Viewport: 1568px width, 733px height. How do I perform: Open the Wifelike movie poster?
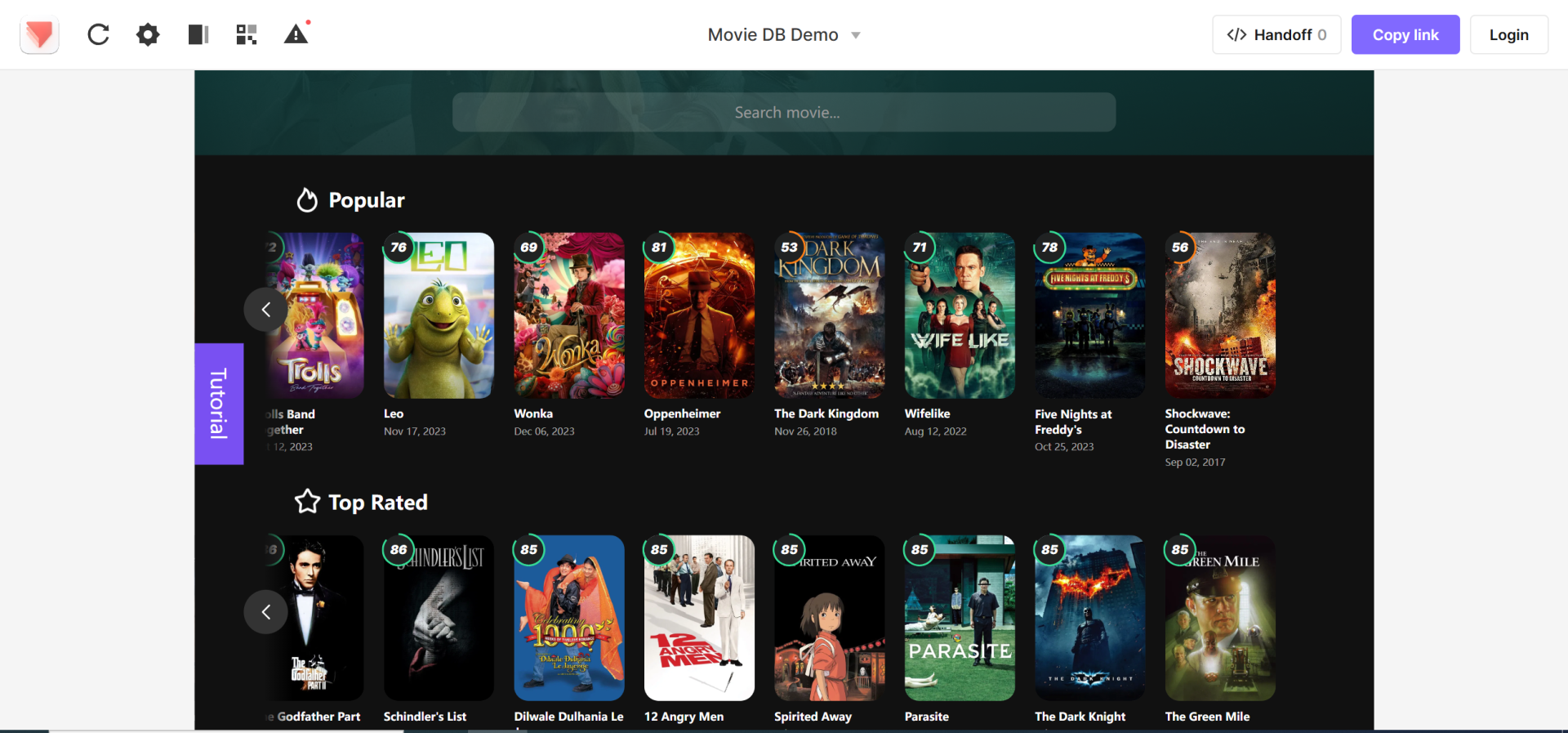pos(960,315)
